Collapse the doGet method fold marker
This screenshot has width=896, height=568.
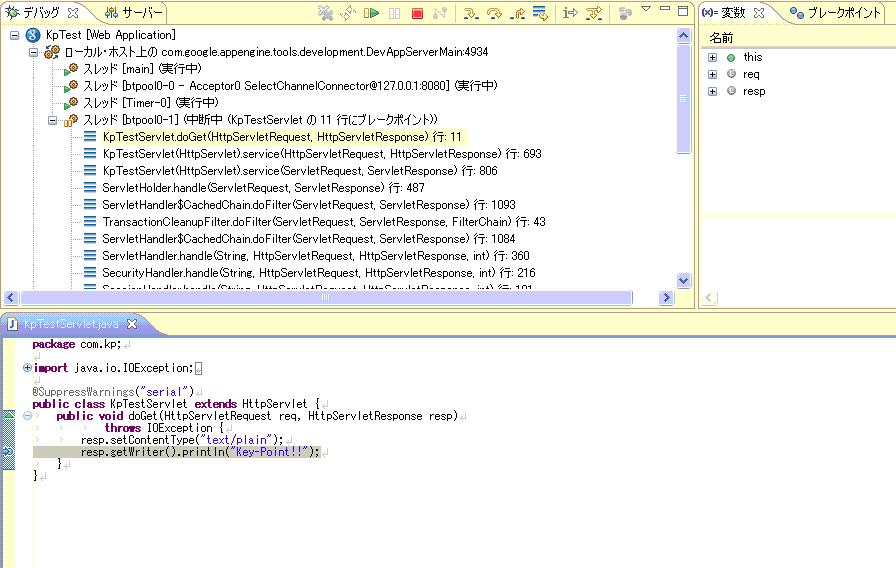(x=27, y=415)
